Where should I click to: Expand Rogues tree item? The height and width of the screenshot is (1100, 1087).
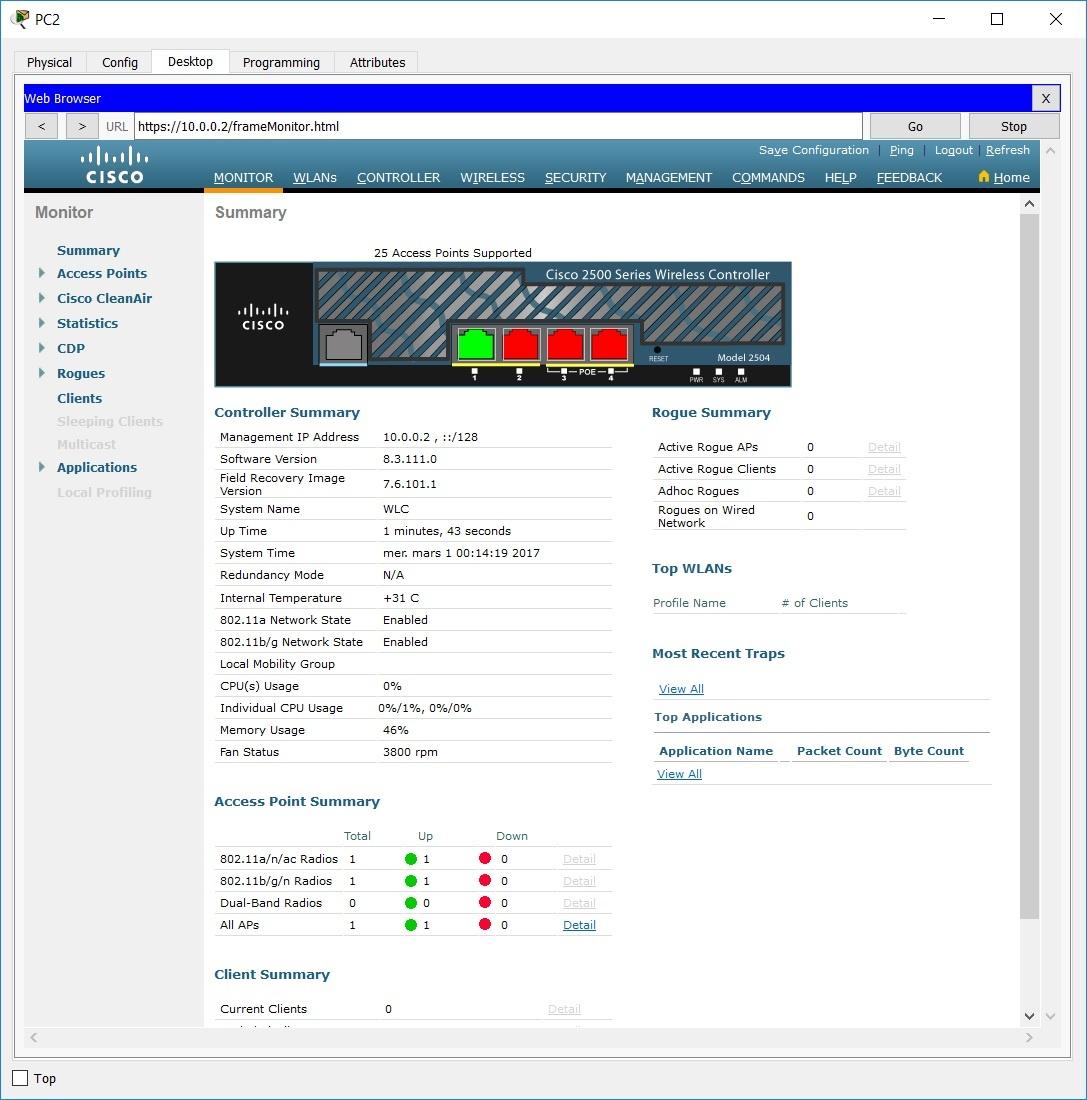click(x=41, y=373)
